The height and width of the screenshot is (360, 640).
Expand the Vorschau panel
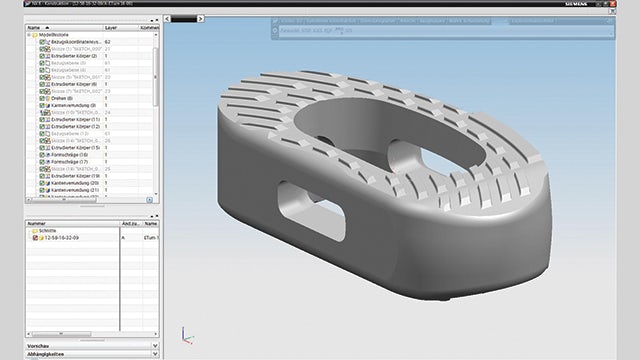[x=155, y=346]
